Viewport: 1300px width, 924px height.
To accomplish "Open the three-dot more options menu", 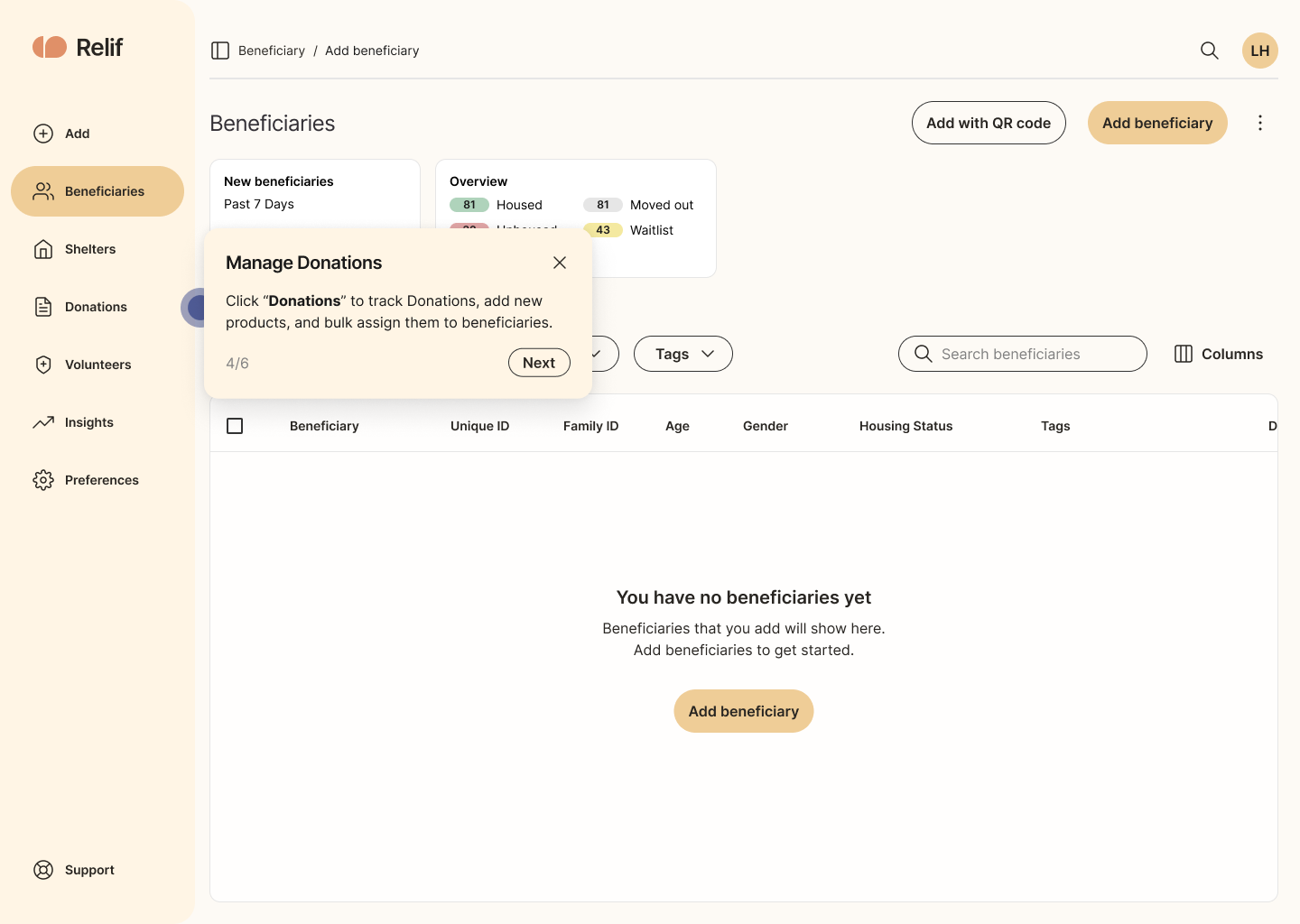I will coord(1260,123).
